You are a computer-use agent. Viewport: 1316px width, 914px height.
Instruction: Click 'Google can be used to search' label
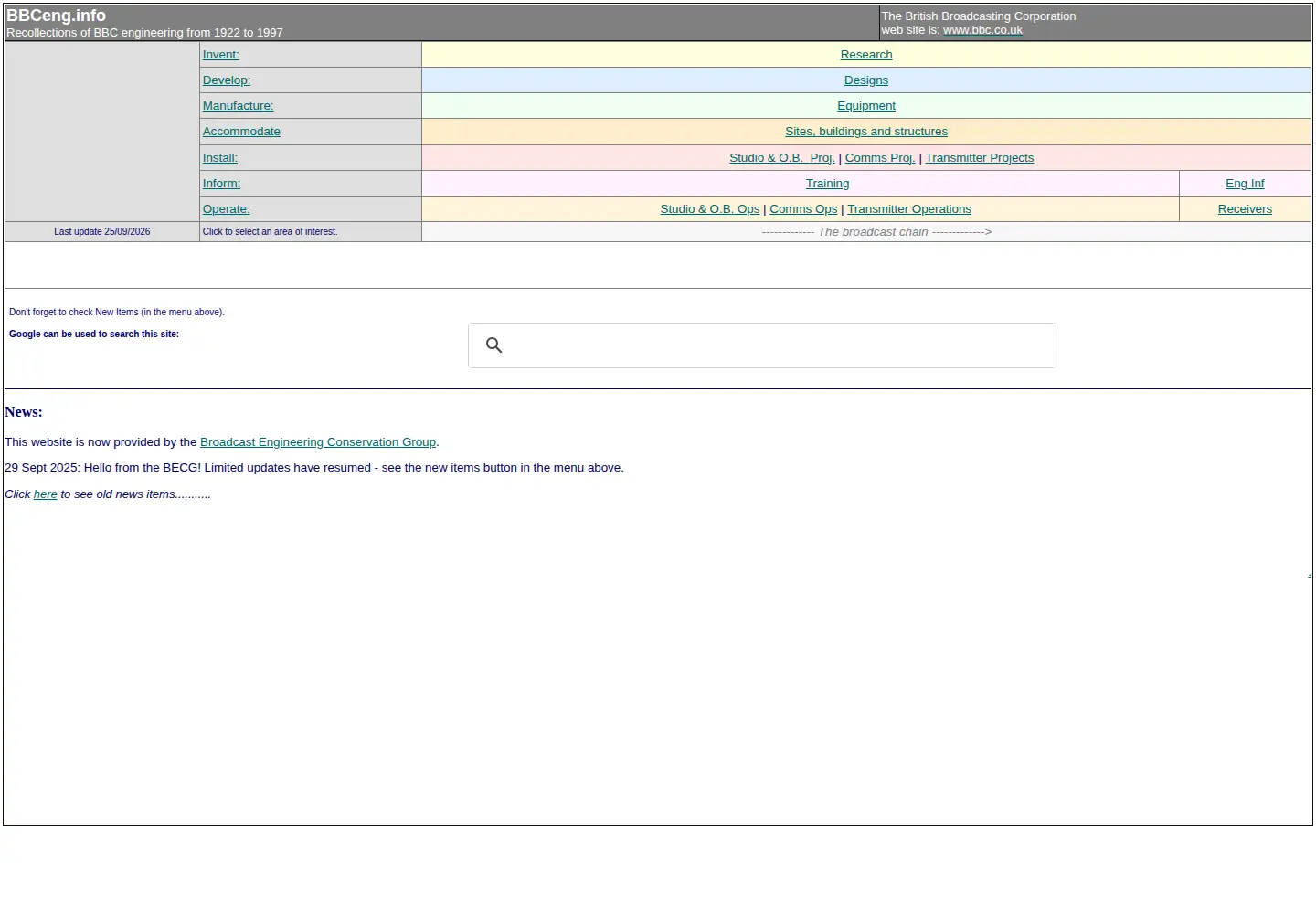[x=94, y=335]
